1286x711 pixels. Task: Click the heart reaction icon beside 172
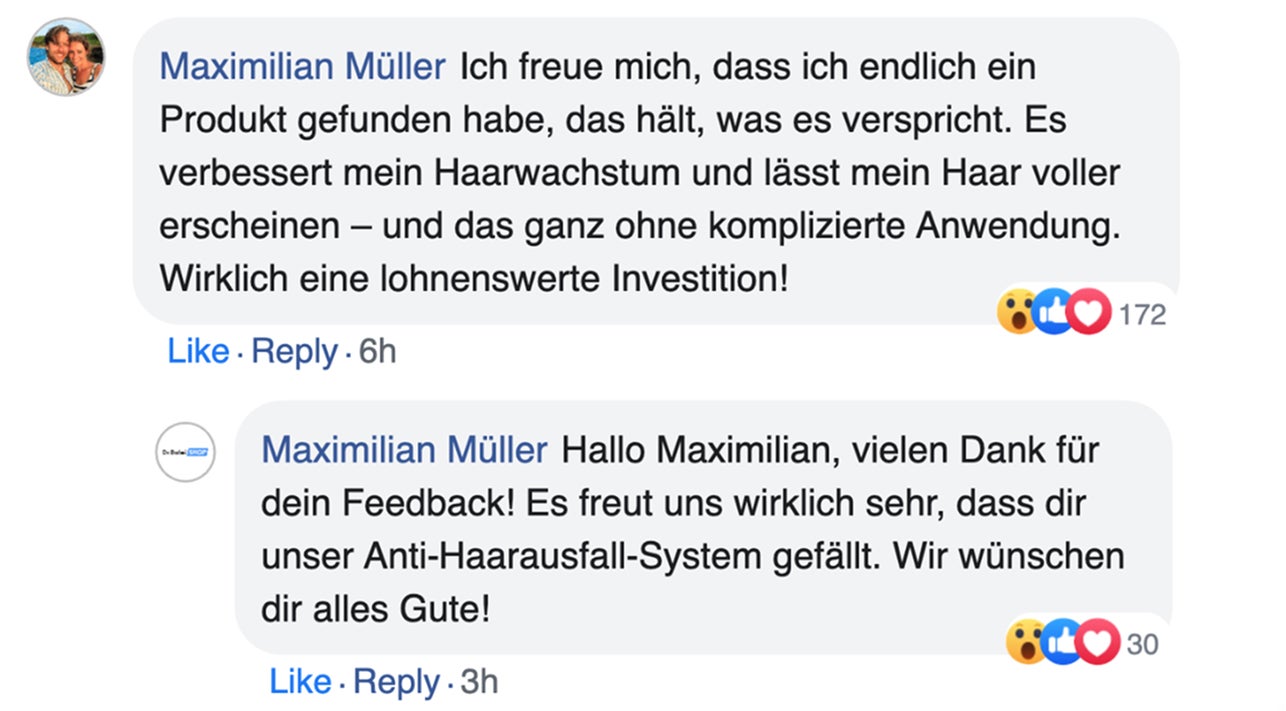pyautogui.click(x=1090, y=314)
